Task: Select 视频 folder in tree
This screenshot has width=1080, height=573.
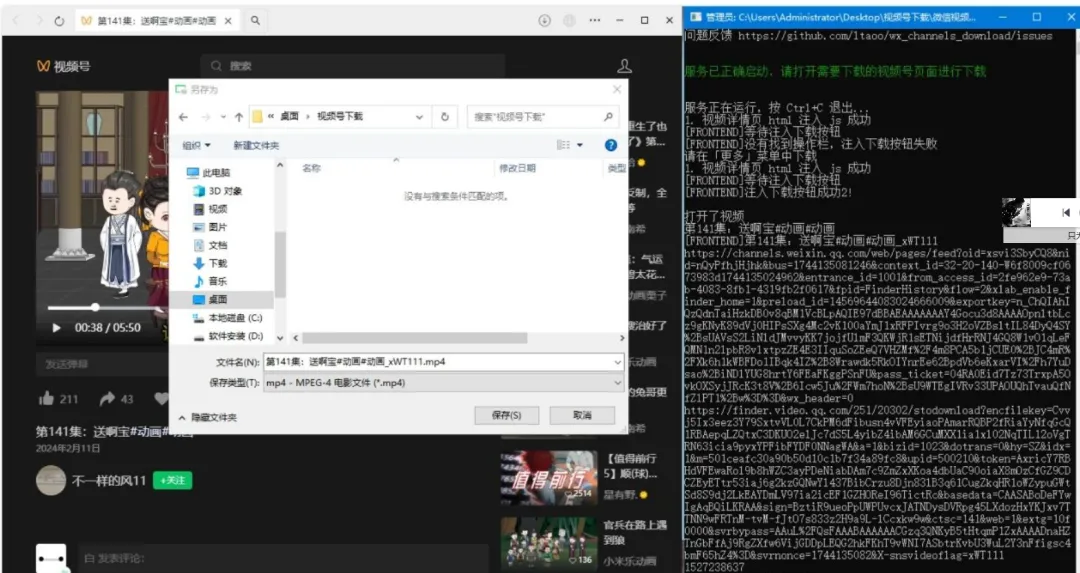Action: [x=210, y=209]
